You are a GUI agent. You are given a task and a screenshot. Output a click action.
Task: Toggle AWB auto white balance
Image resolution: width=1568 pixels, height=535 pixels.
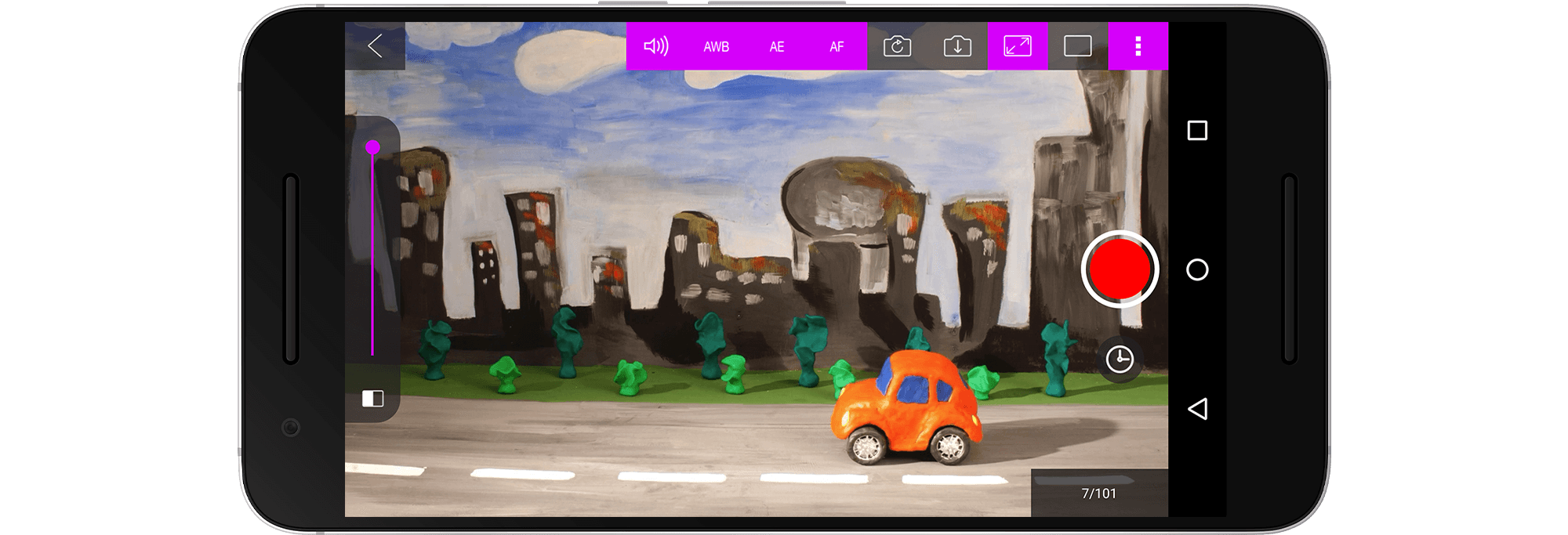[717, 46]
